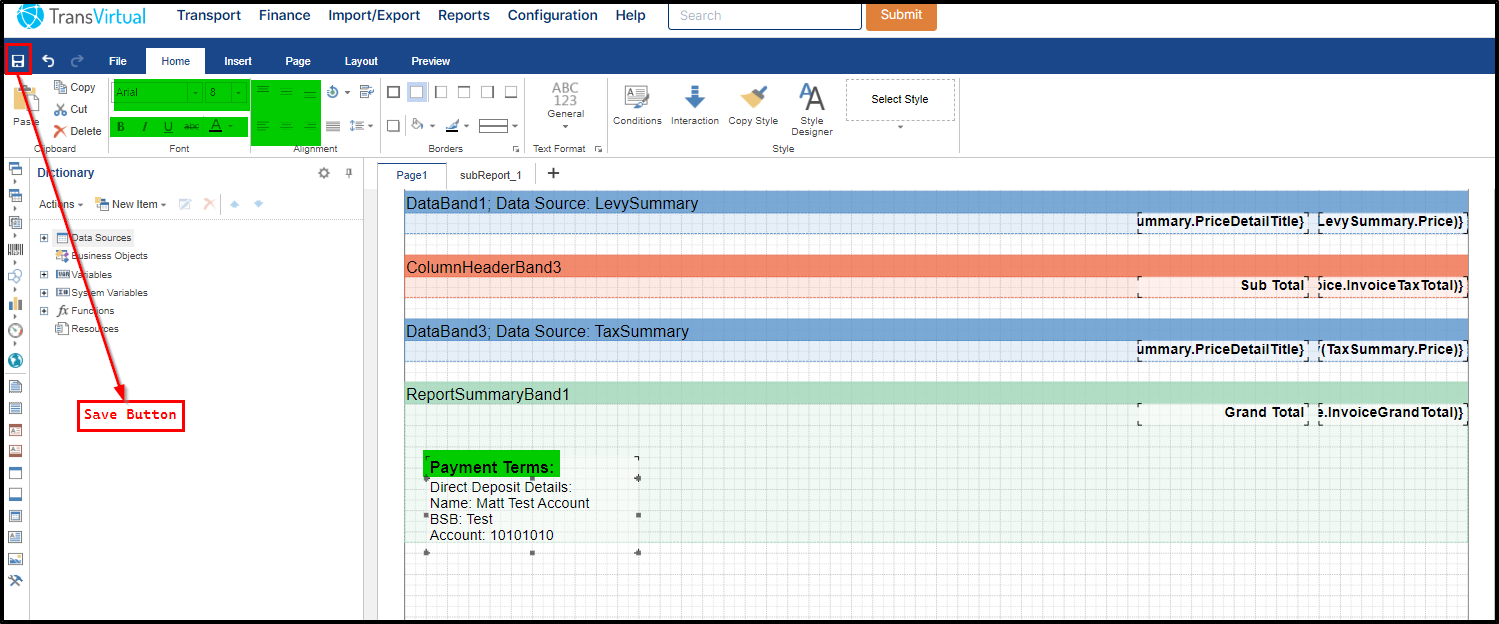
Task: Open the Finance menu
Action: 284,15
